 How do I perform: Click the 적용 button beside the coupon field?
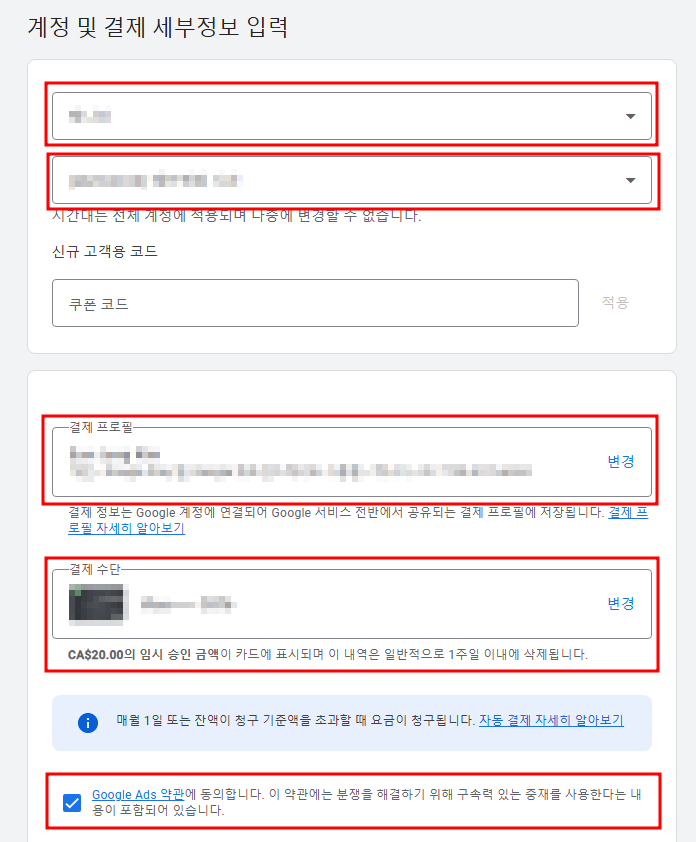tap(615, 302)
